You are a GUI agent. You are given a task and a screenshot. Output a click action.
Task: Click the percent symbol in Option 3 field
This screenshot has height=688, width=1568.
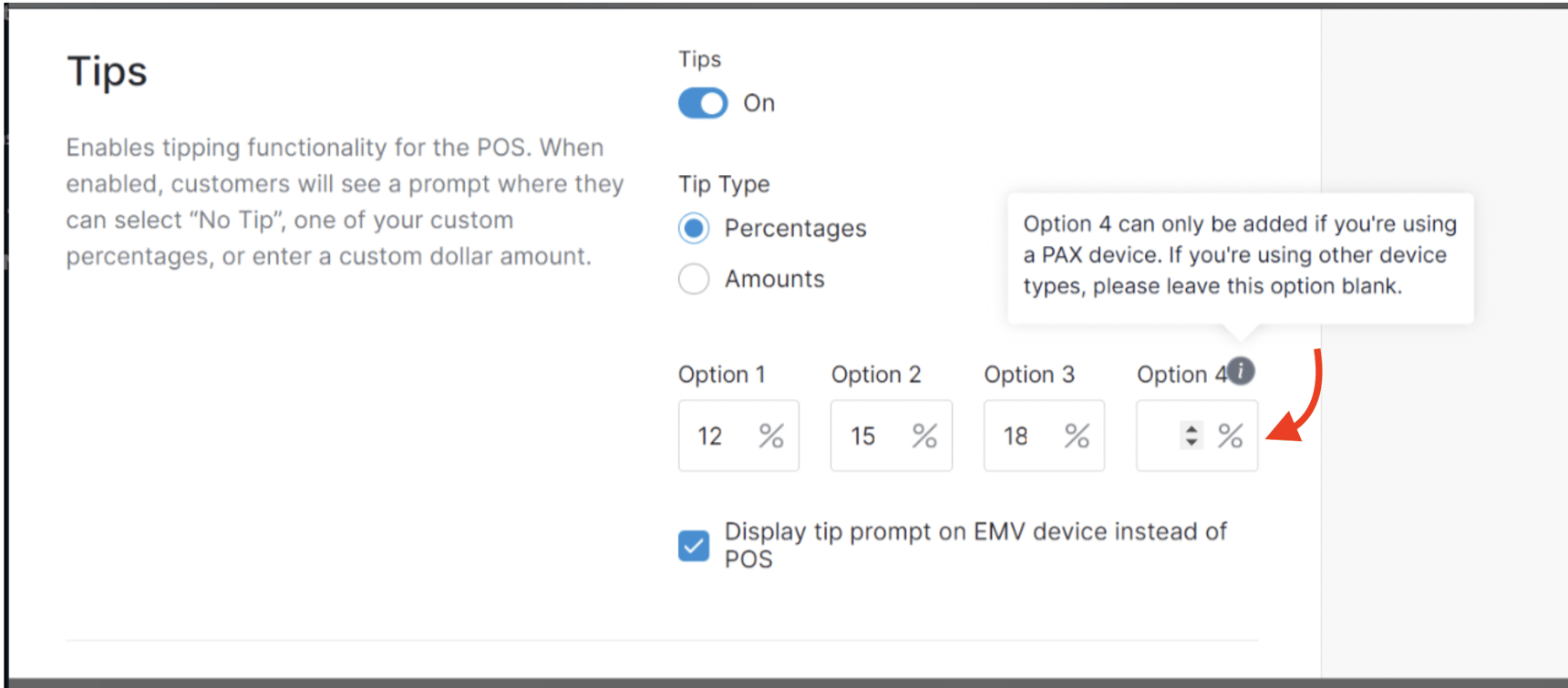pyautogui.click(x=1077, y=436)
